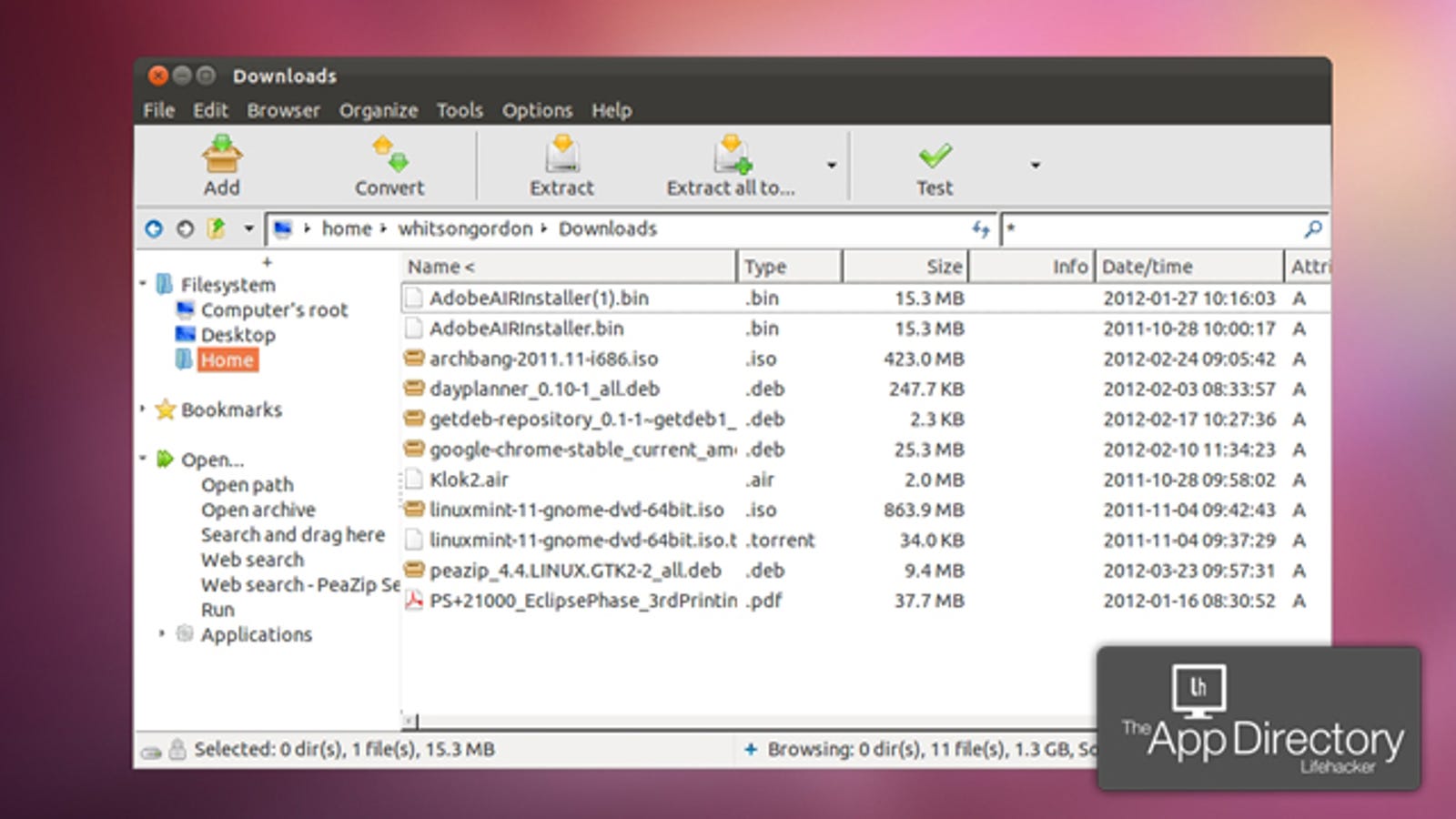1456x819 pixels.
Task: Click Search and drag here entry
Action: [292, 534]
